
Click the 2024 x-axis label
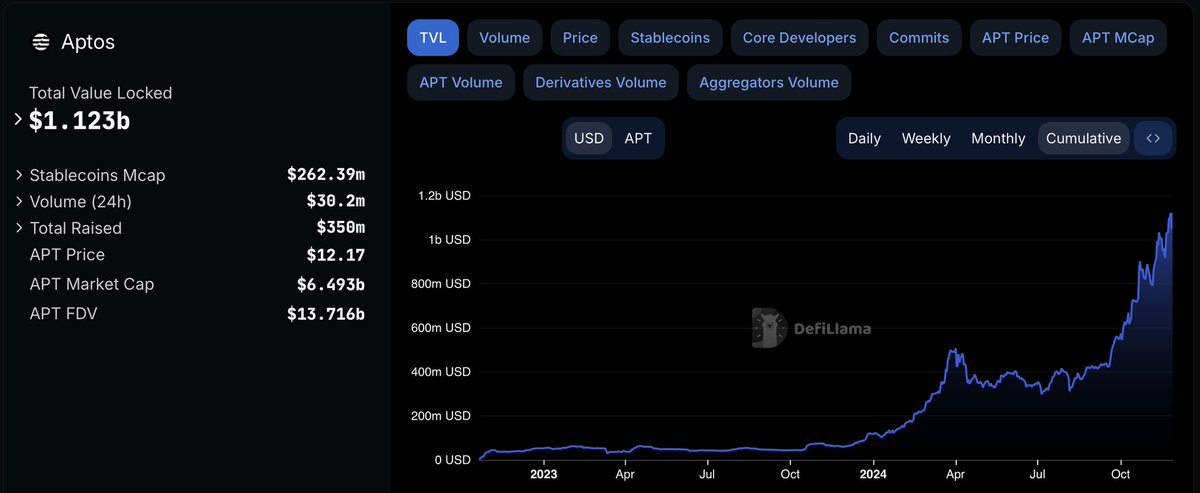874,475
